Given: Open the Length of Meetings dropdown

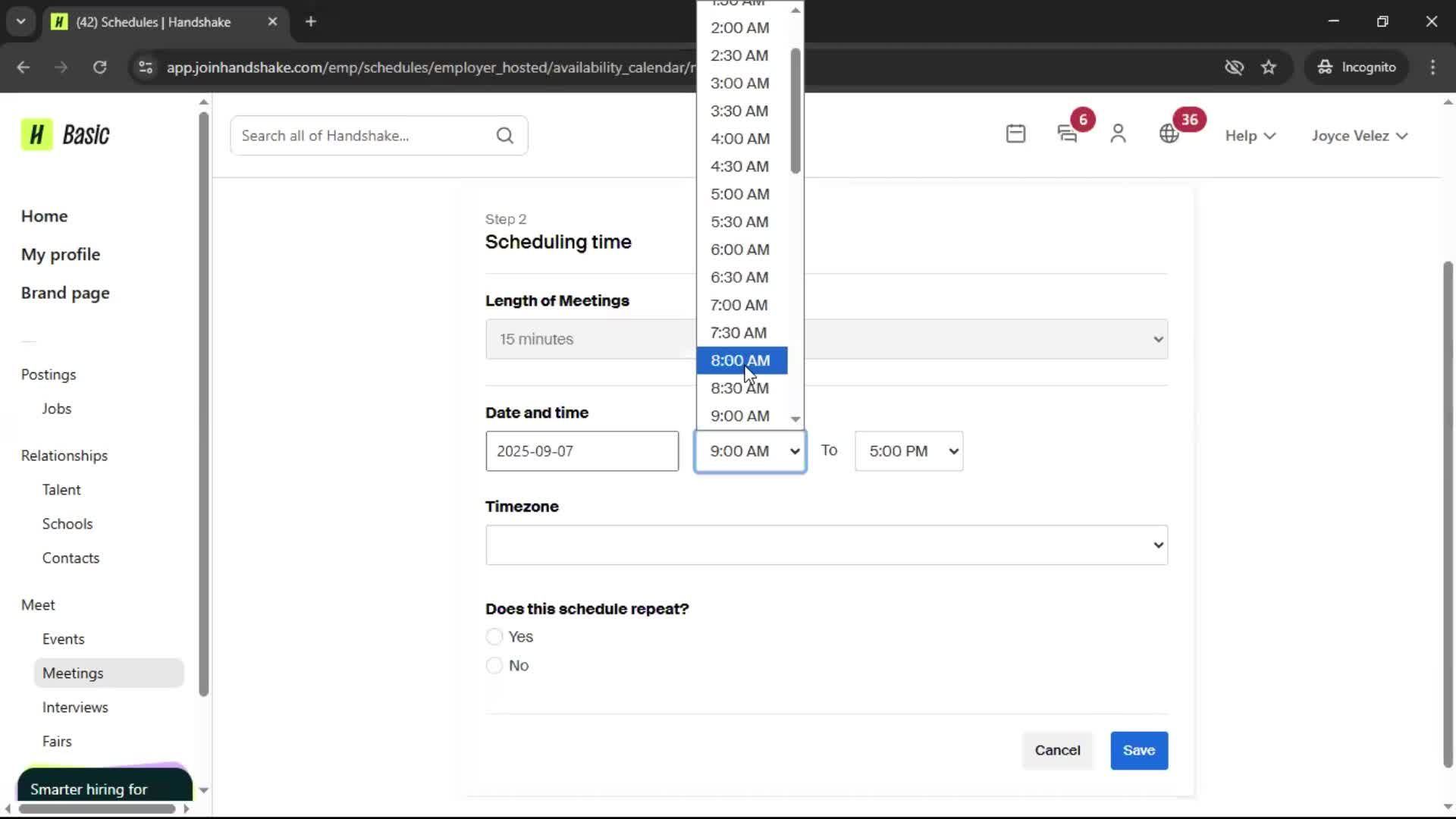Looking at the screenshot, I should 827,339.
